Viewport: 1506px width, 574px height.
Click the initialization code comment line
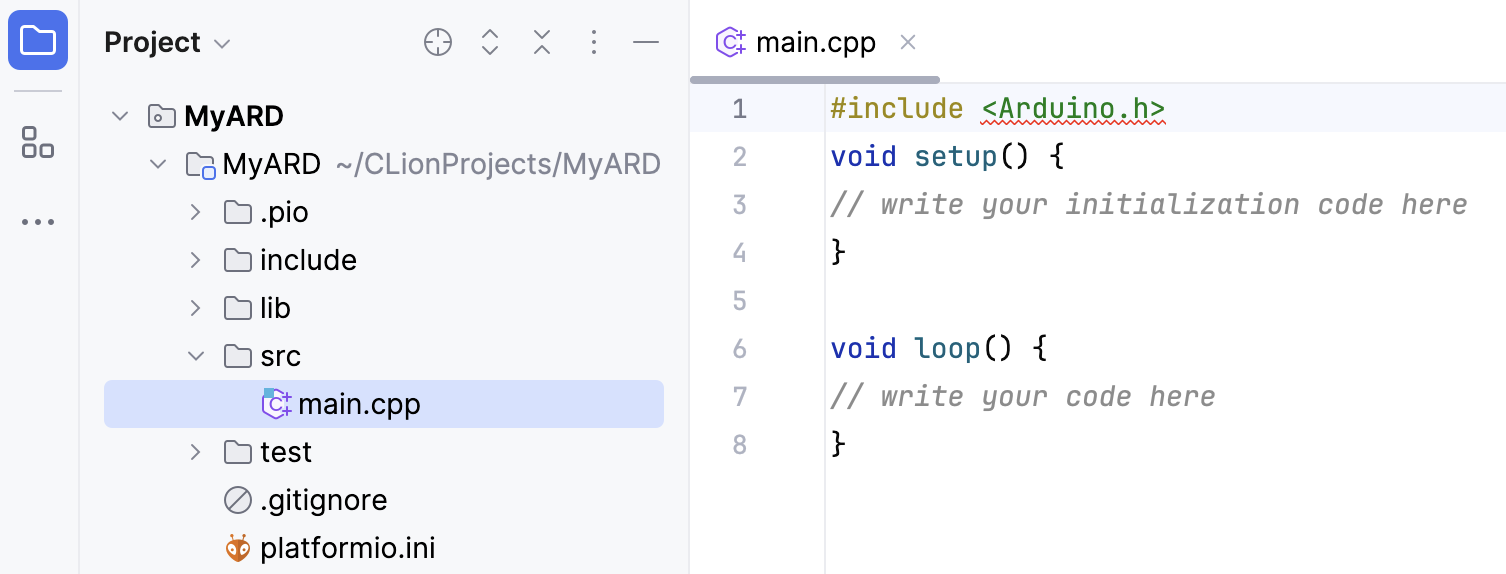(1149, 205)
